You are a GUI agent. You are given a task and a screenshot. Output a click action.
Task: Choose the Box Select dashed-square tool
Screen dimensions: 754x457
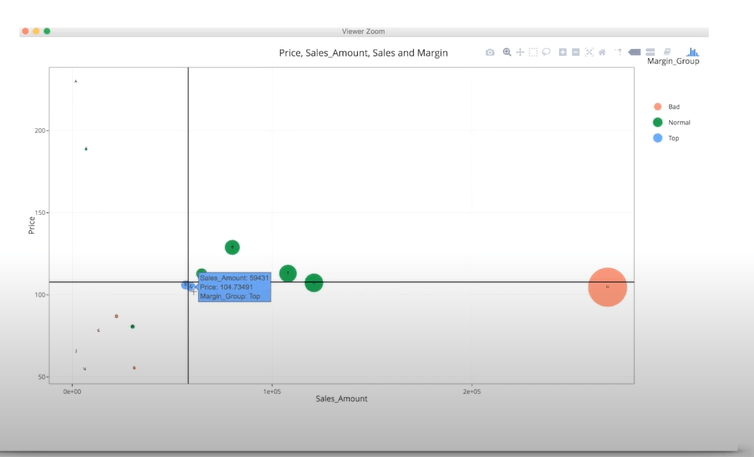(x=533, y=52)
